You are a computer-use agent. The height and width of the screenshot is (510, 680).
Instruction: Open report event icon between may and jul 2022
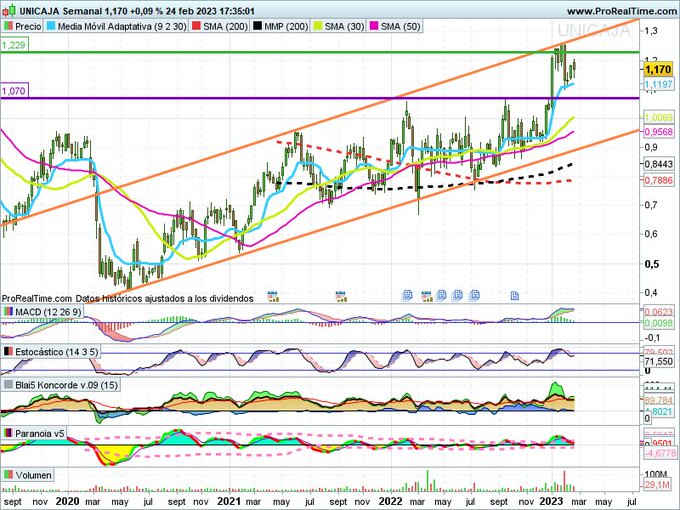pos(458,296)
